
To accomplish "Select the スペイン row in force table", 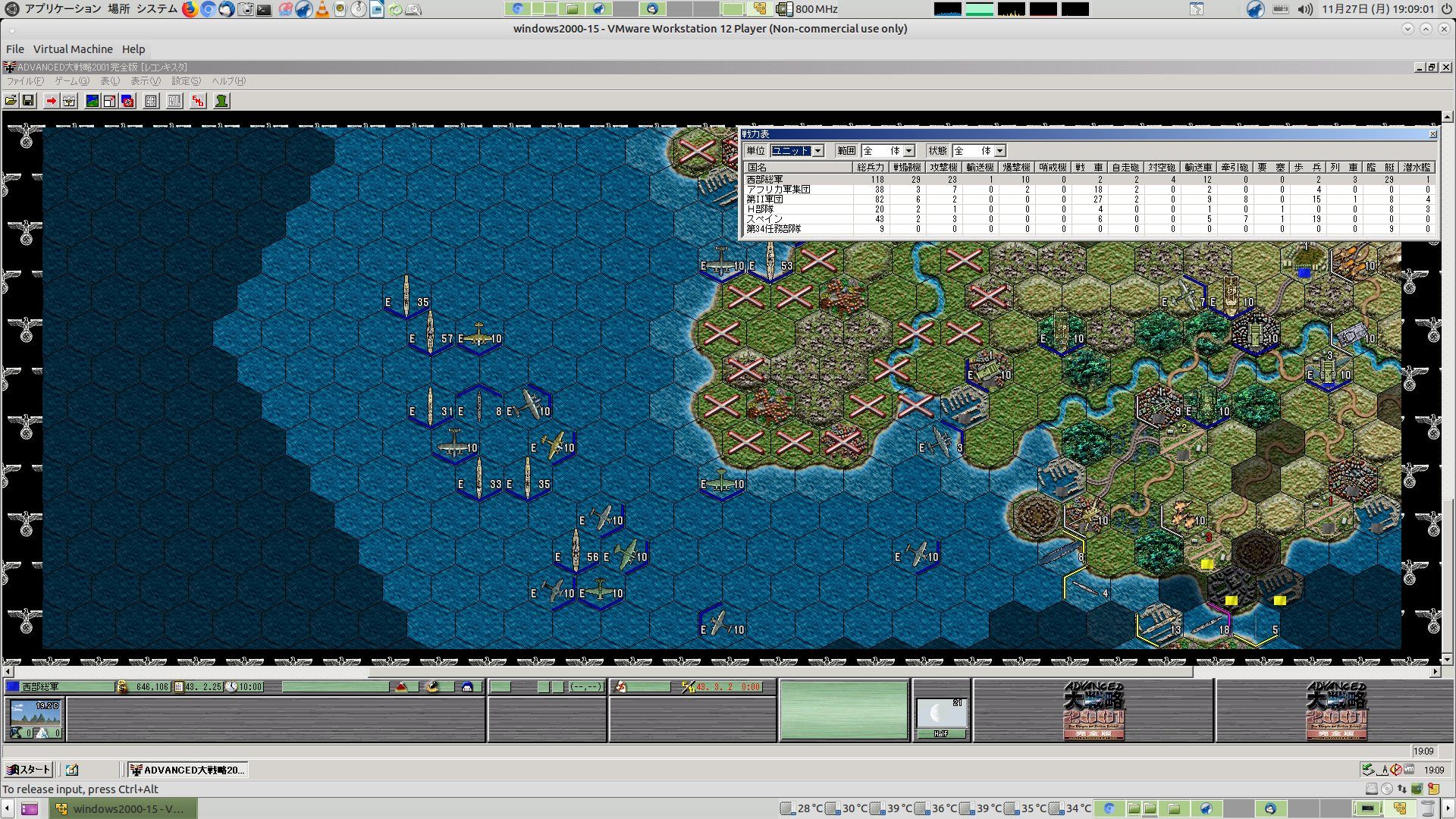I will [1089, 219].
